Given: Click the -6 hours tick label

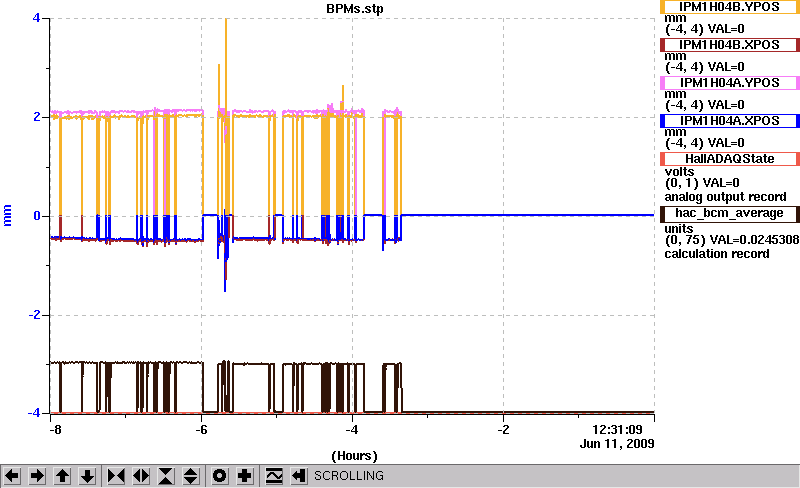Looking at the screenshot, I should 202,429.
